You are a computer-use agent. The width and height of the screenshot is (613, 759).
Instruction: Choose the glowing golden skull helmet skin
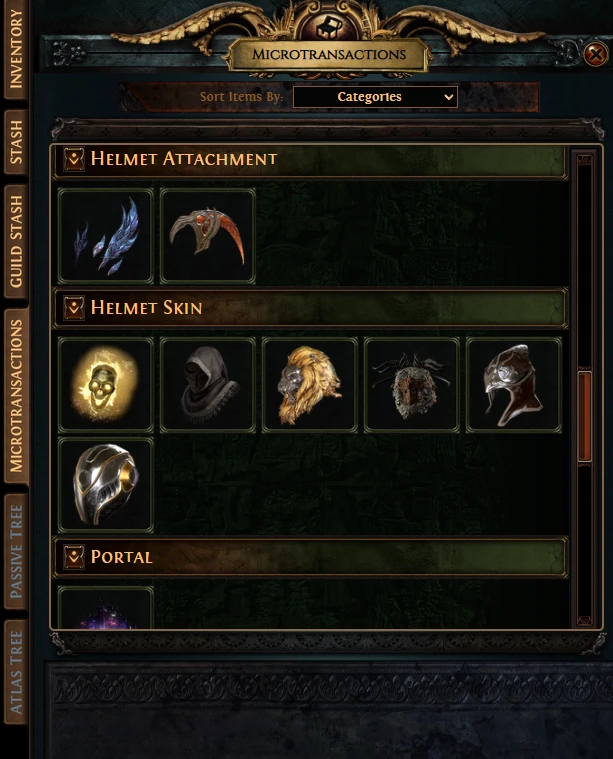coord(106,385)
